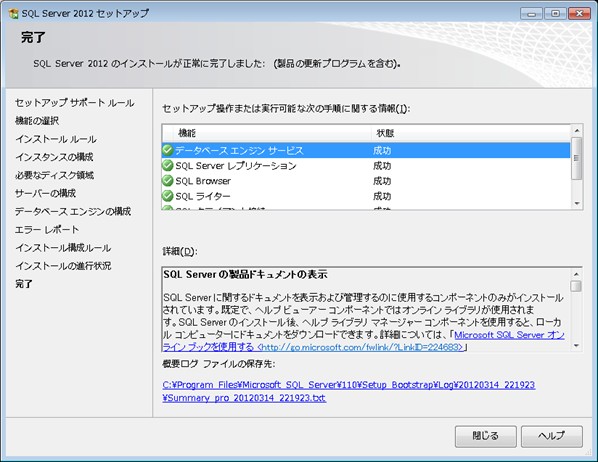The height and width of the screenshot is (462, 598).
Task: Click SQL Server setup icon in title bar
Action: click(13, 13)
